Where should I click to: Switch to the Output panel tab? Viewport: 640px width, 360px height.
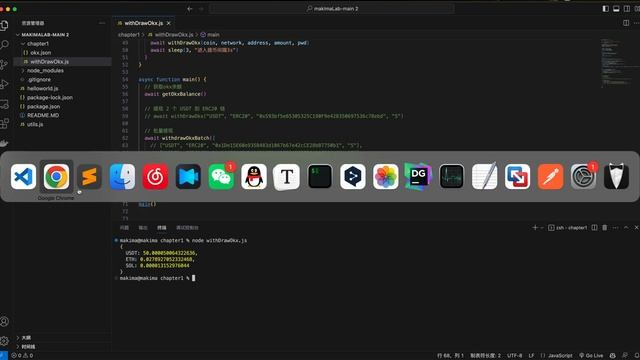click(143, 227)
